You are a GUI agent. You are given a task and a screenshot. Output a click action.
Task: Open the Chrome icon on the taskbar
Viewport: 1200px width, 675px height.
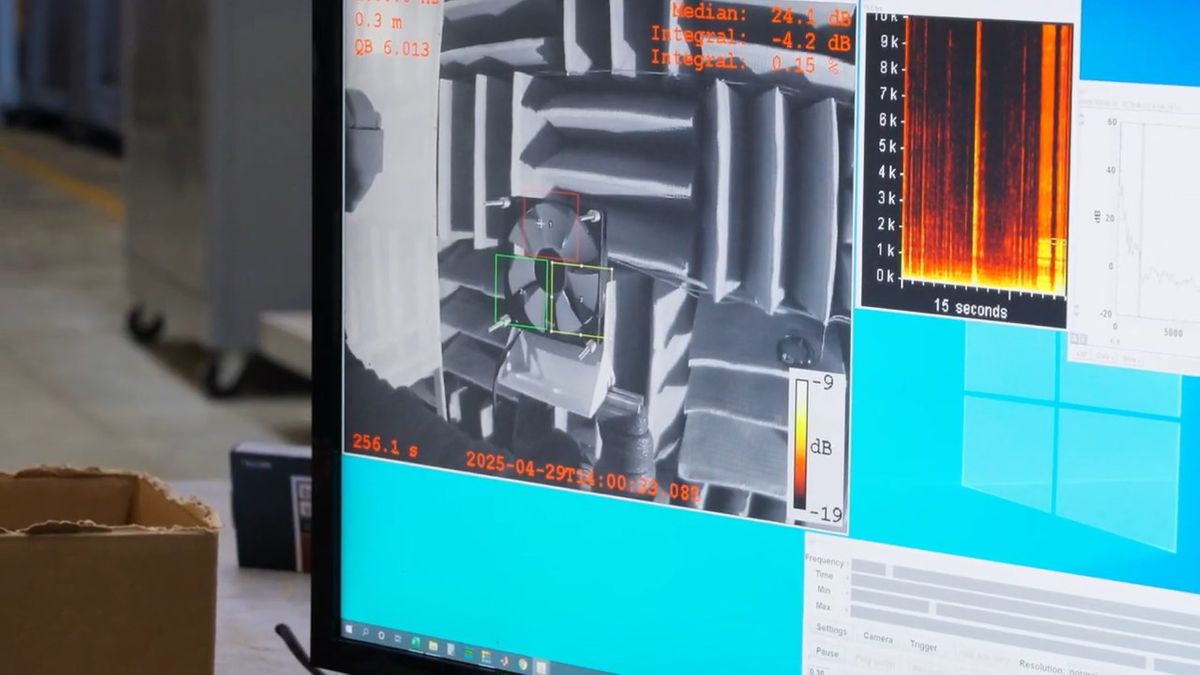522,664
